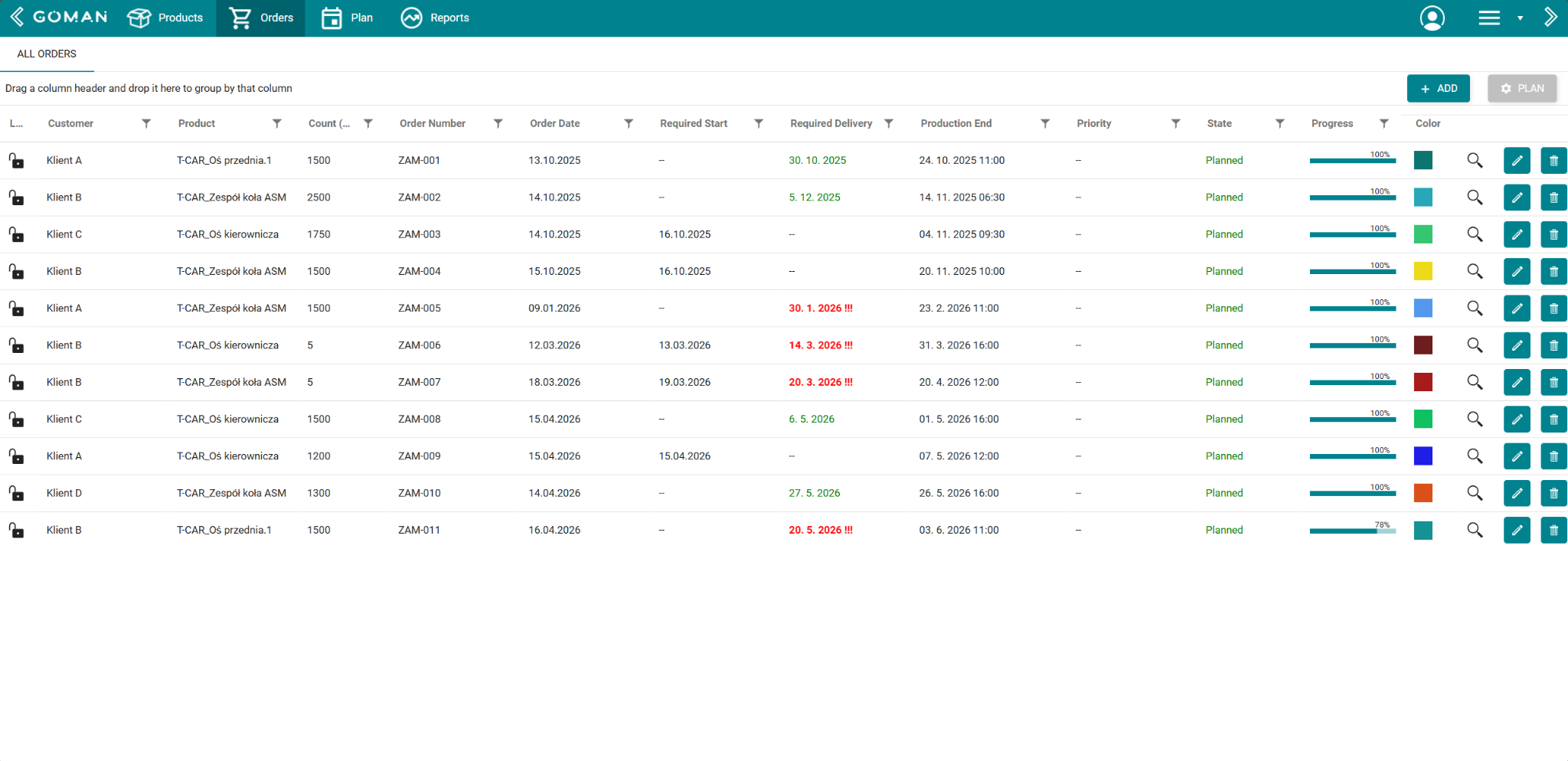Open the user account profile icon

(x=1432, y=18)
